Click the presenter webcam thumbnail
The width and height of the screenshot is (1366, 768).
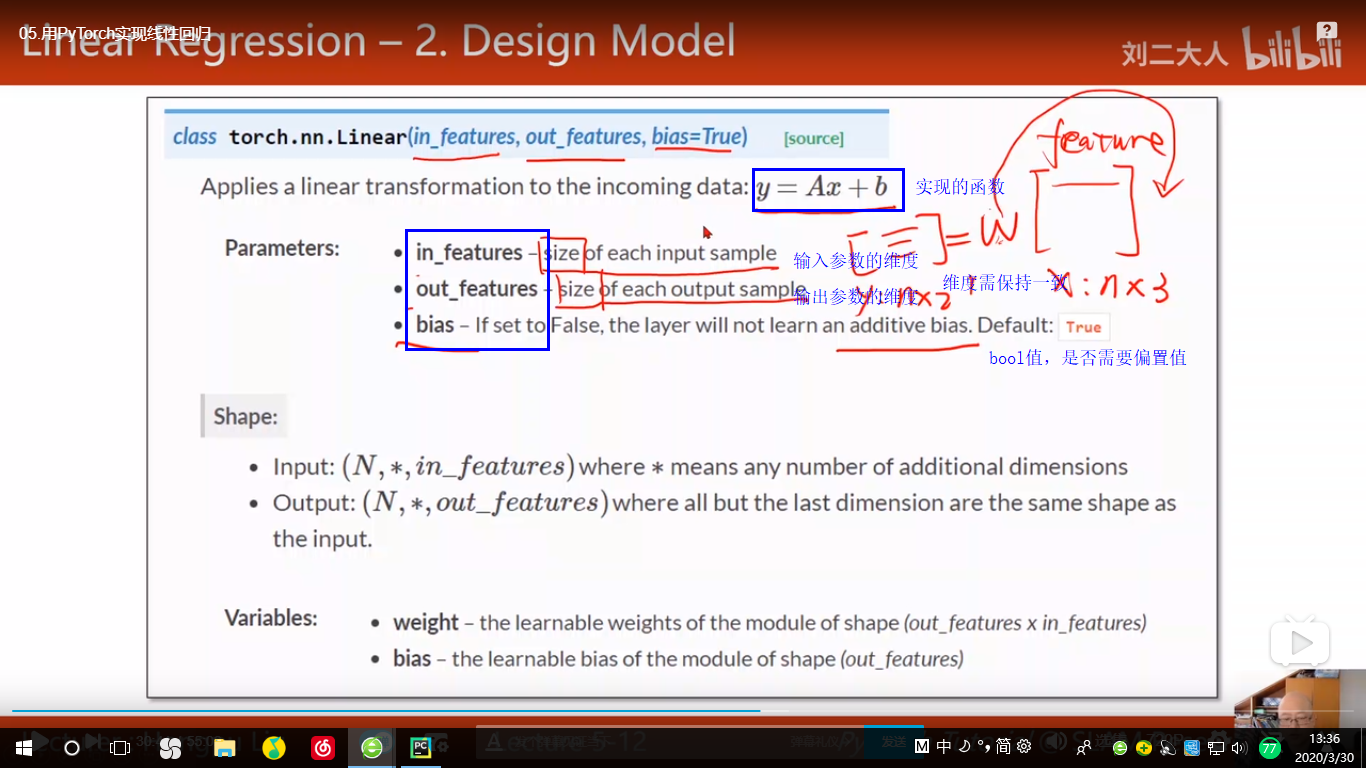coord(1300,698)
